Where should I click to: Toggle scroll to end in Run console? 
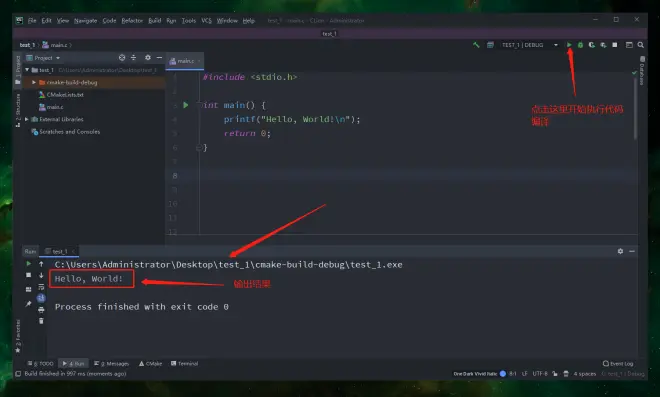coord(41,298)
